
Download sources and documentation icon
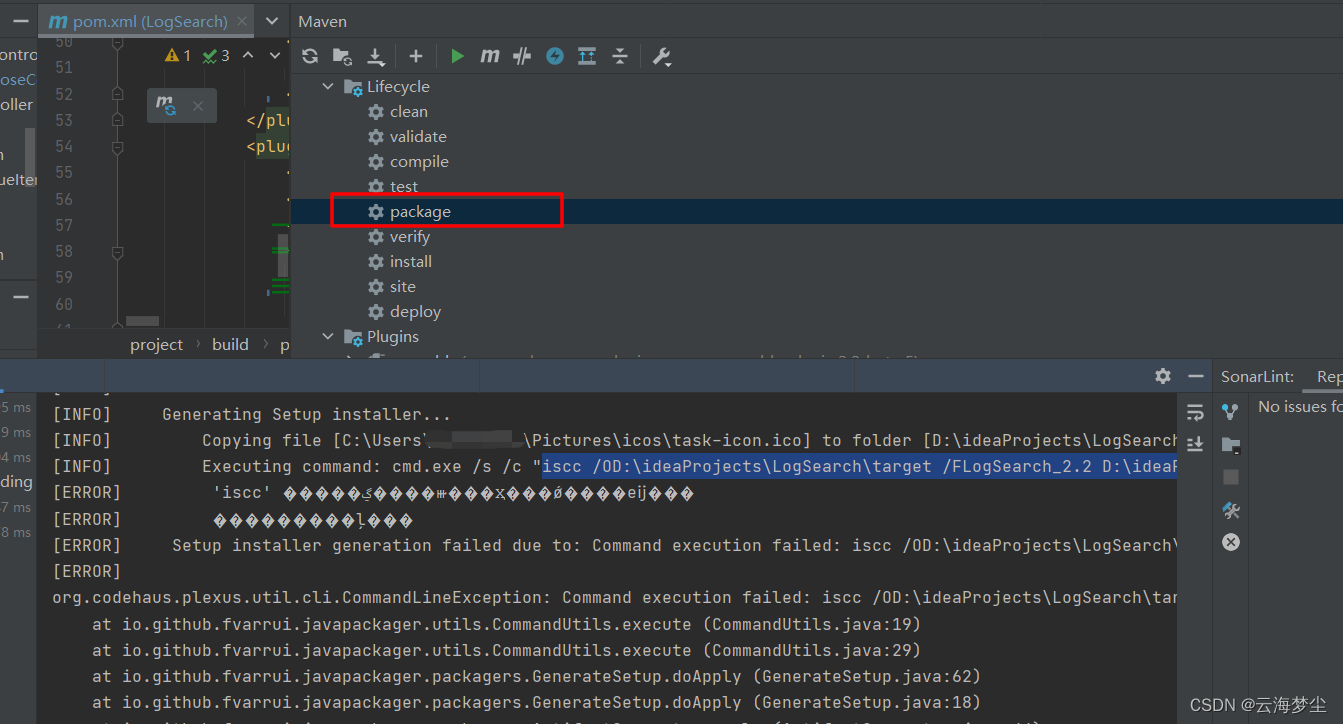pos(375,56)
